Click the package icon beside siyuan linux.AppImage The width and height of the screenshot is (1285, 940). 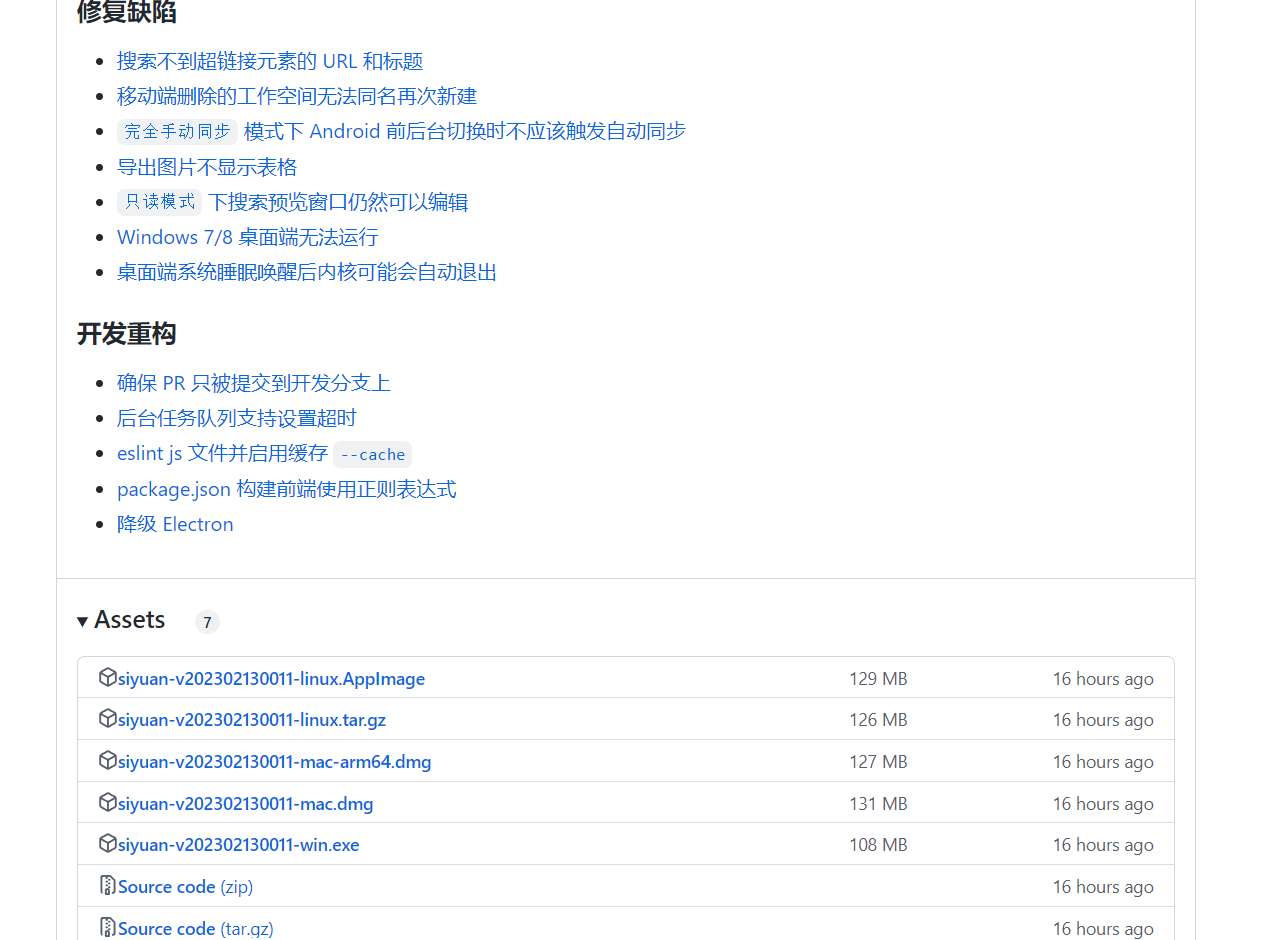[108, 678]
